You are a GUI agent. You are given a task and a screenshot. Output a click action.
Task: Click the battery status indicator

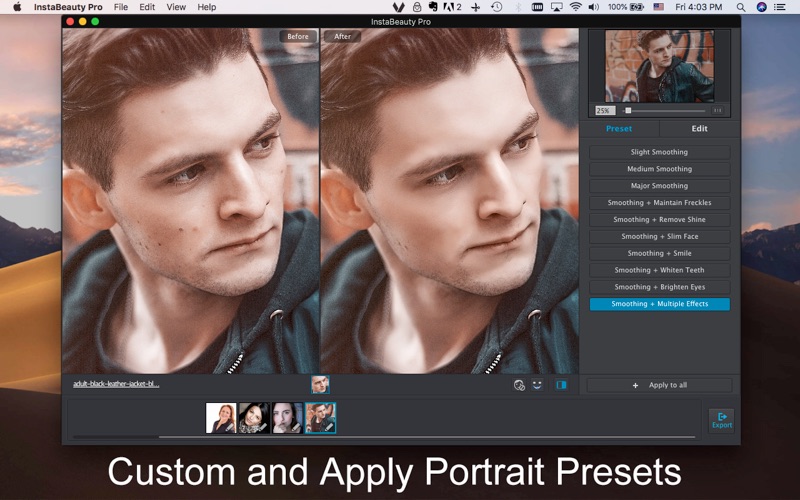[x=626, y=7]
